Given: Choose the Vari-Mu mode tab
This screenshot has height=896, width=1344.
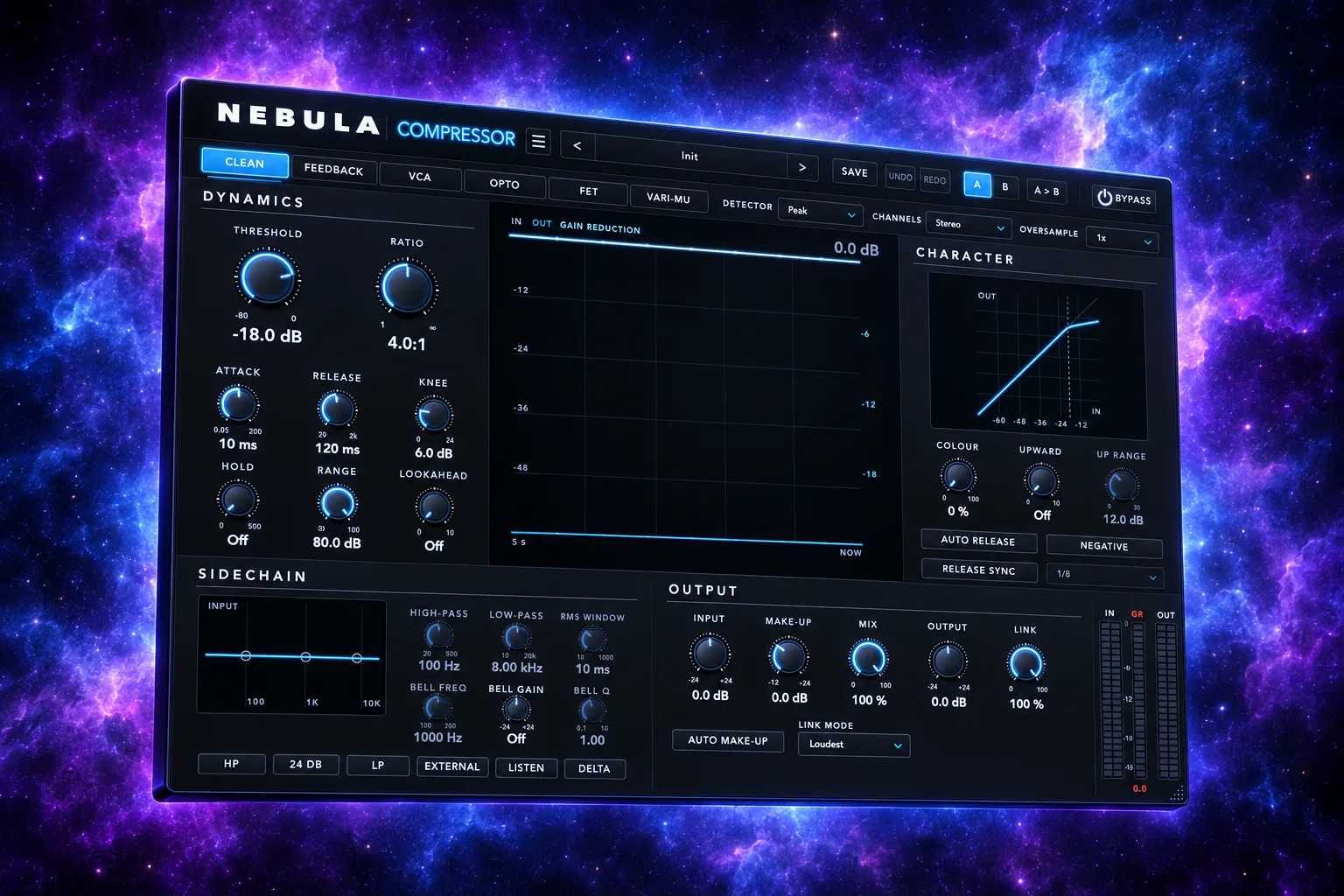Looking at the screenshot, I should 668,198.
